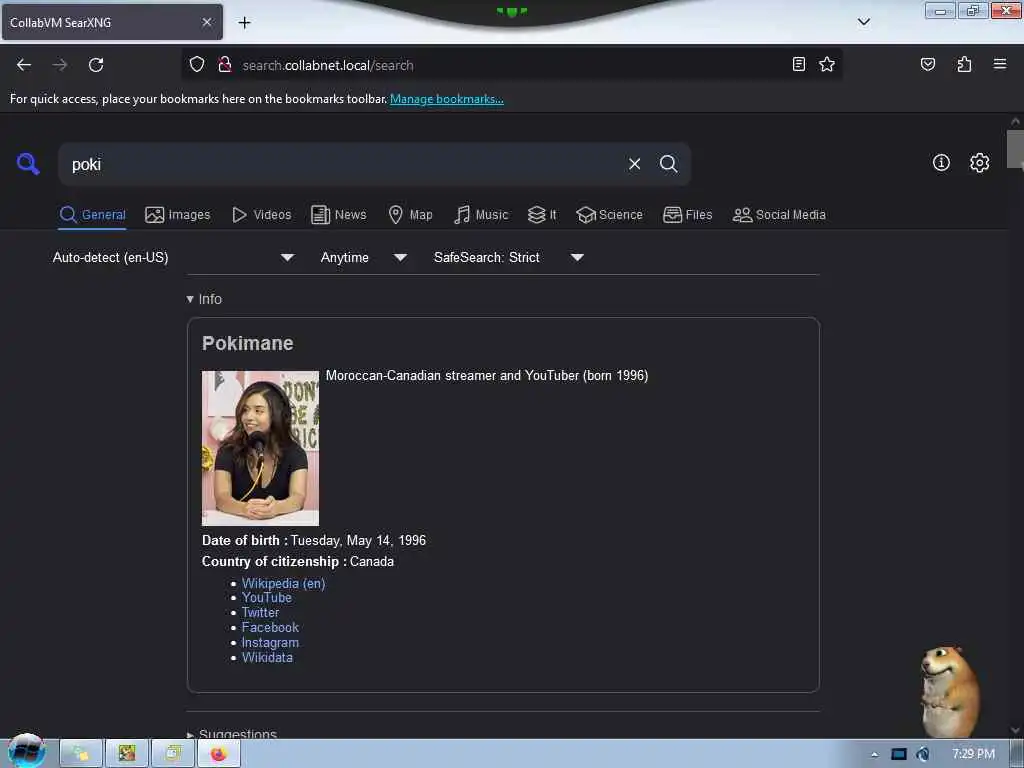This screenshot has height=768, width=1024.
Task: Open SearXNG preferences gear icon
Action: (979, 163)
